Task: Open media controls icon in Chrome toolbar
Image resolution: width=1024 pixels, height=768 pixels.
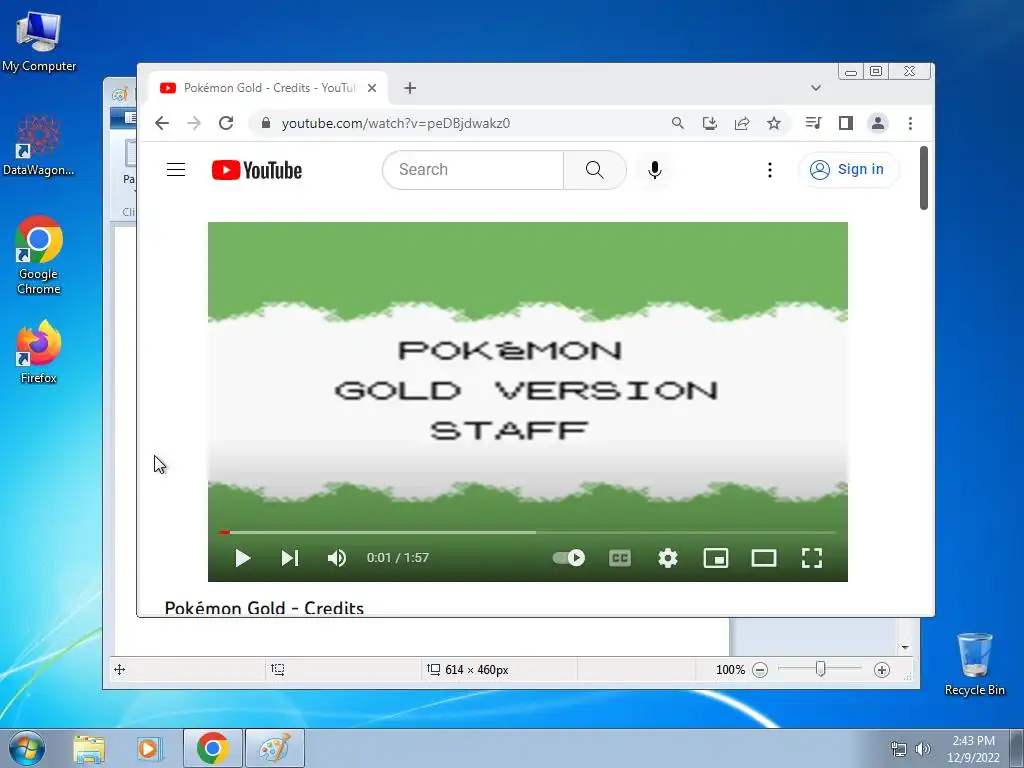Action: pyautogui.click(x=813, y=123)
